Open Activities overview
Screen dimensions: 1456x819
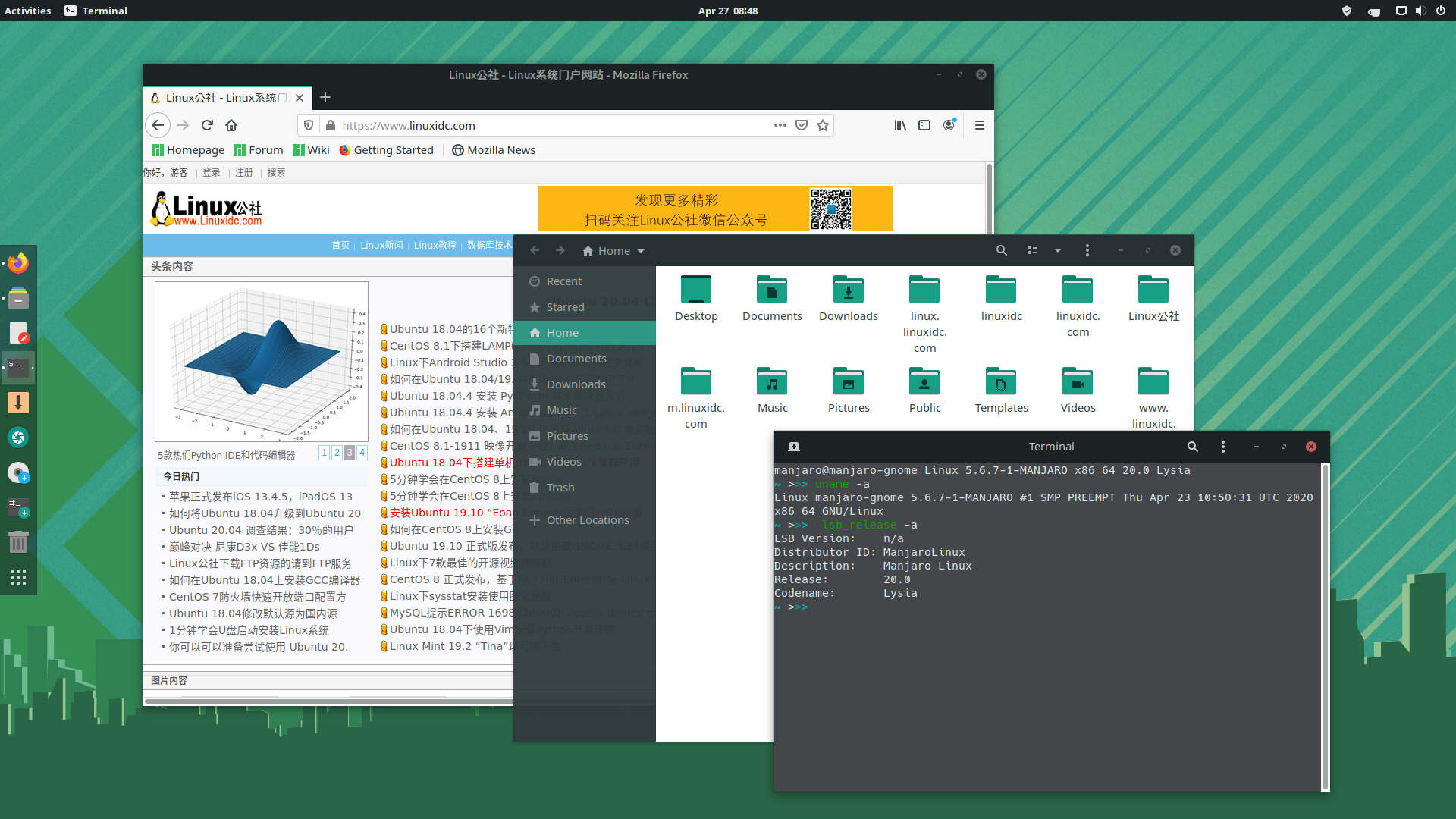point(28,11)
